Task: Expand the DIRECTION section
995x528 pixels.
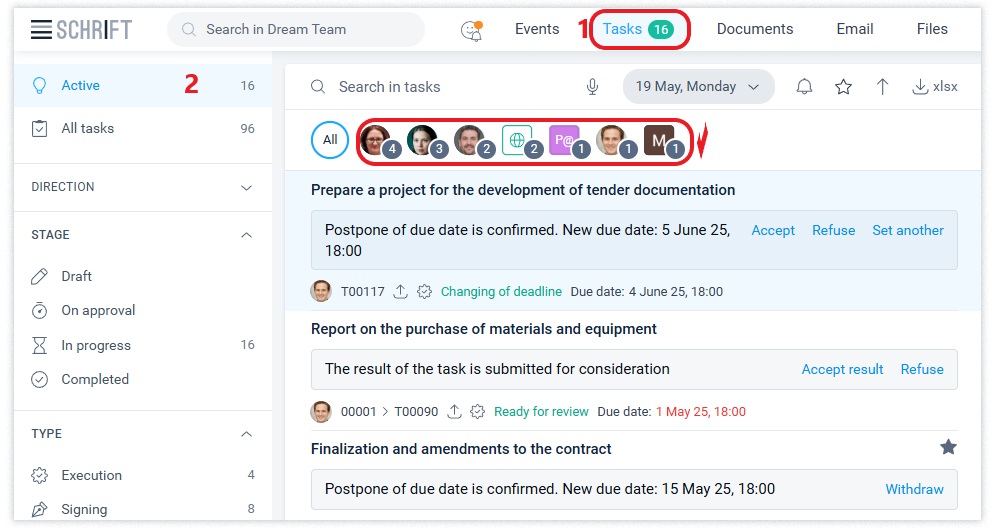Action: (247, 187)
